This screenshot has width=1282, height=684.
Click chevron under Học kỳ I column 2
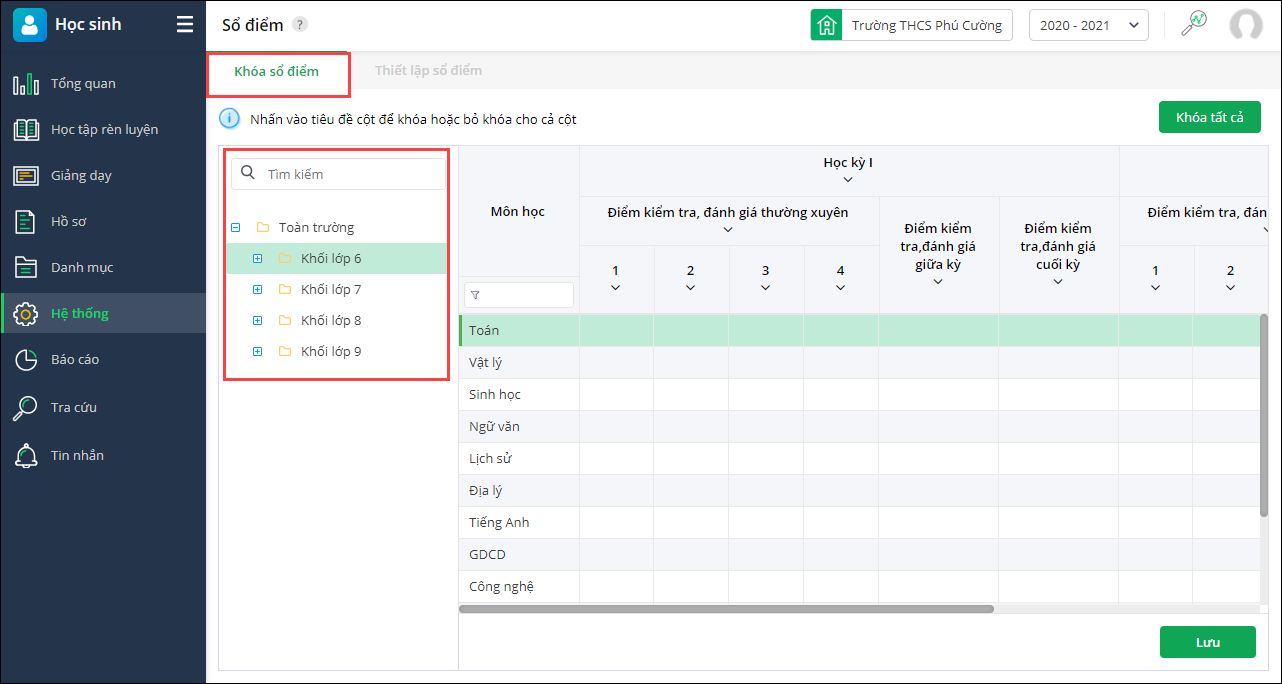(x=691, y=288)
